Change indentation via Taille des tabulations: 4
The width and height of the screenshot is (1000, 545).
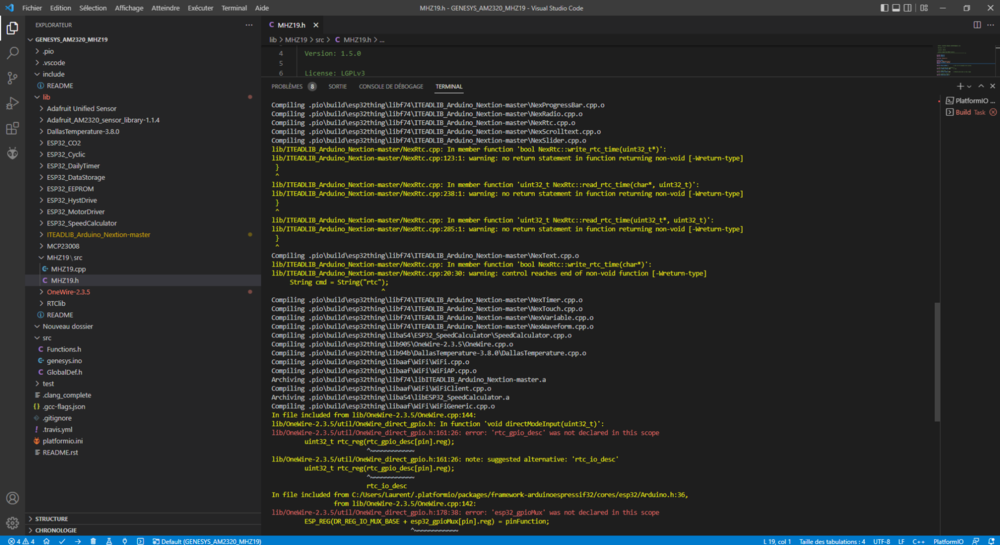click(x=832, y=541)
